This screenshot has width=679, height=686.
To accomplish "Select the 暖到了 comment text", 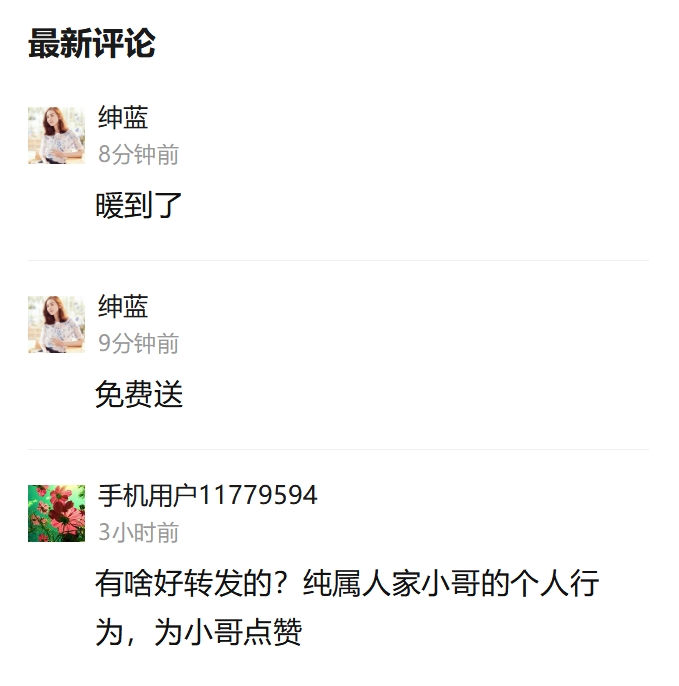I will coord(138,205).
